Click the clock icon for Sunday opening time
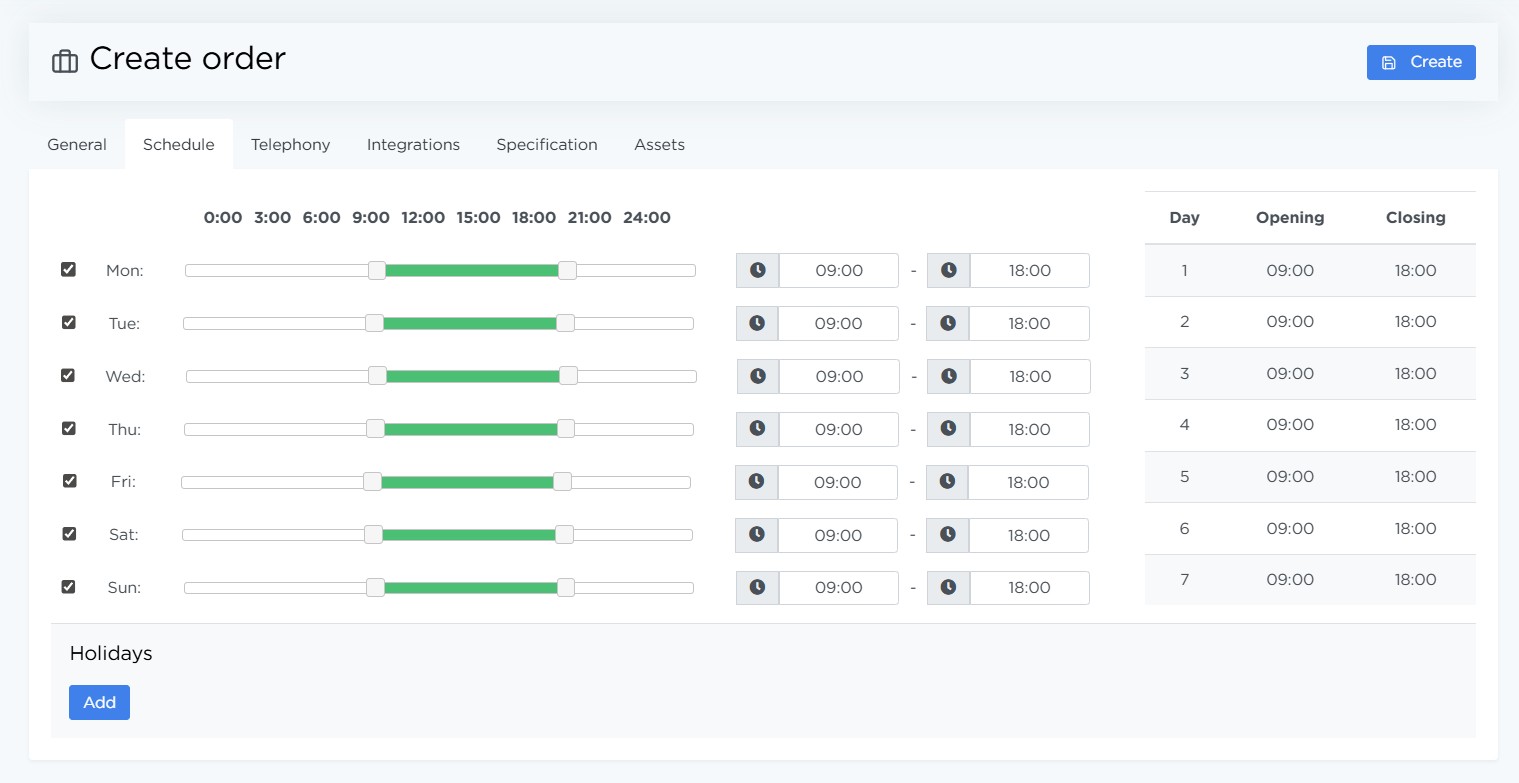 (x=757, y=587)
